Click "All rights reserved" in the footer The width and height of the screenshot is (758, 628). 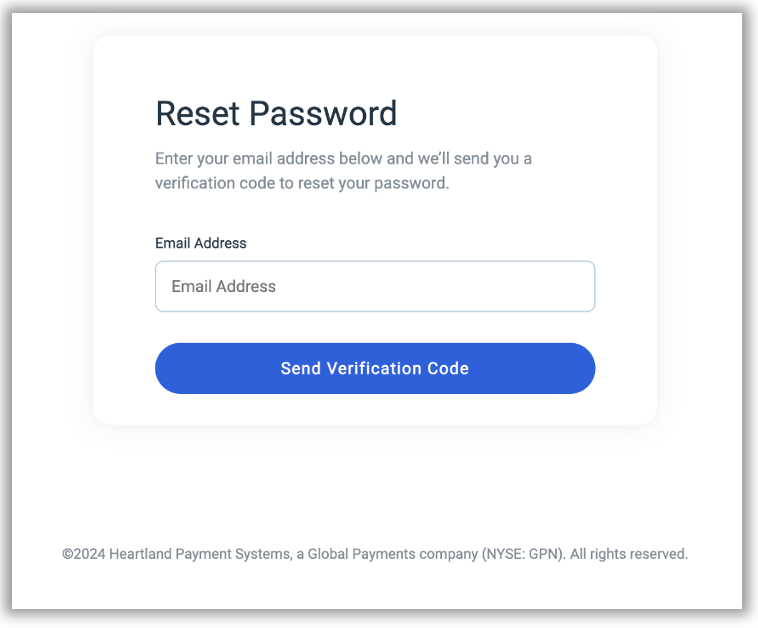click(x=629, y=553)
